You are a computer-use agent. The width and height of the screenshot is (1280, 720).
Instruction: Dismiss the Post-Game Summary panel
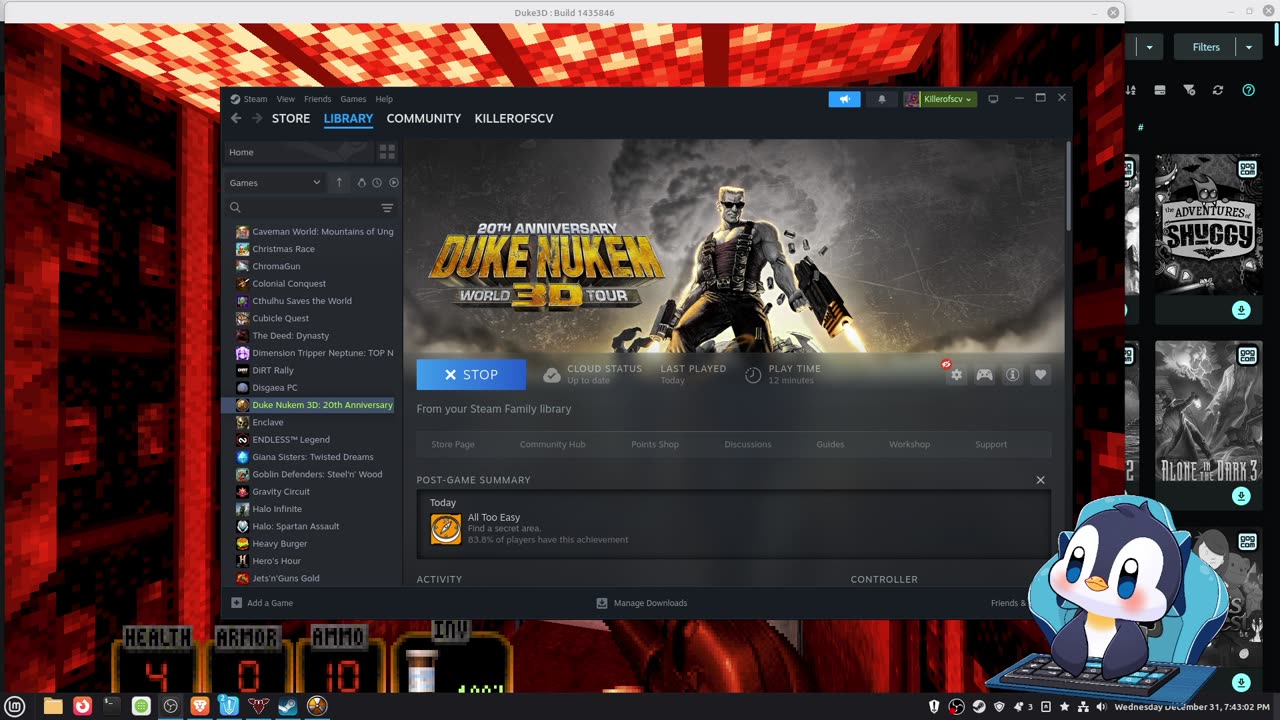point(1040,480)
